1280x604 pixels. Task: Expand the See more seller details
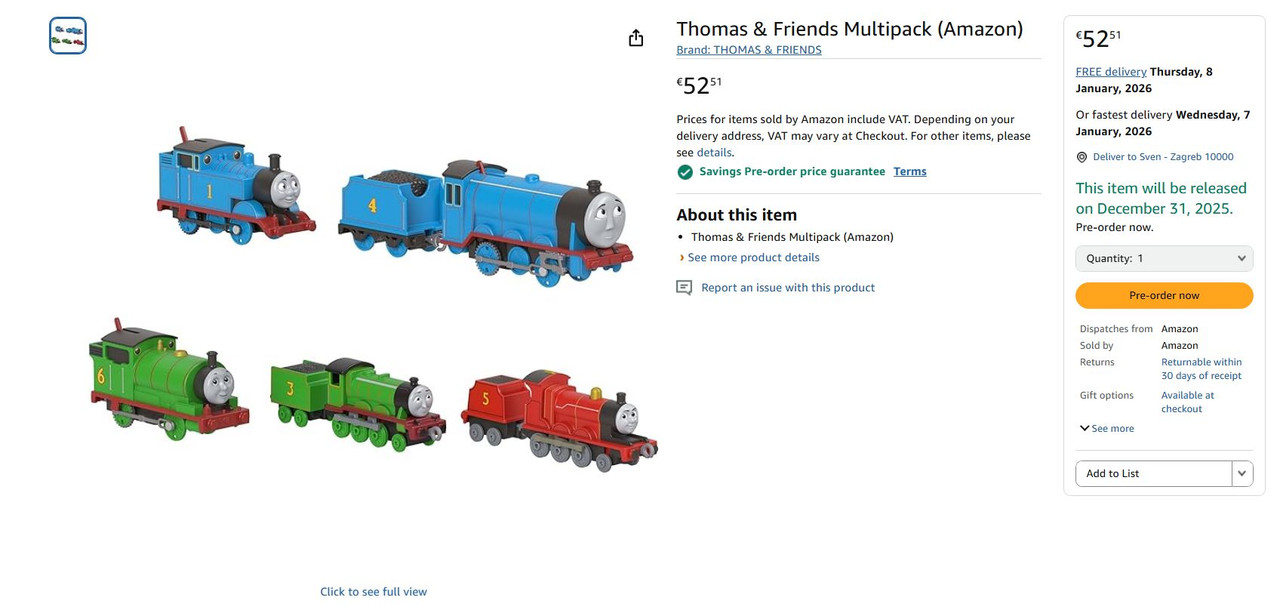(1107, 429)
